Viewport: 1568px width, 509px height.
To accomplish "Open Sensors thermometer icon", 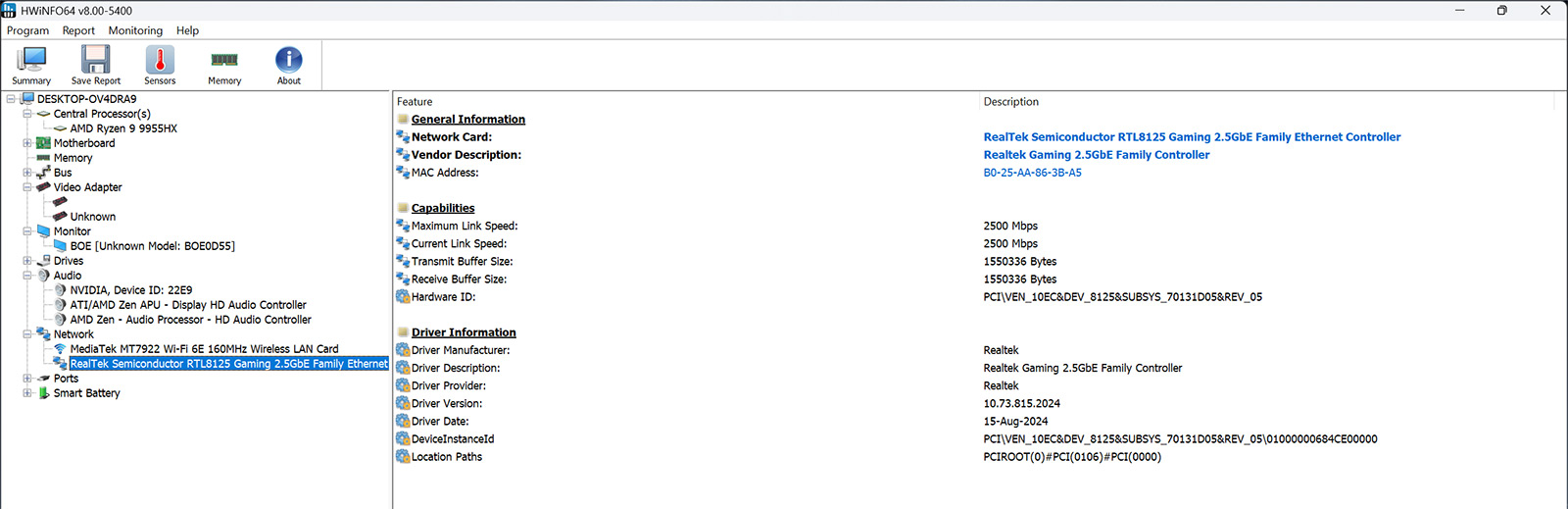I will 160,60.
